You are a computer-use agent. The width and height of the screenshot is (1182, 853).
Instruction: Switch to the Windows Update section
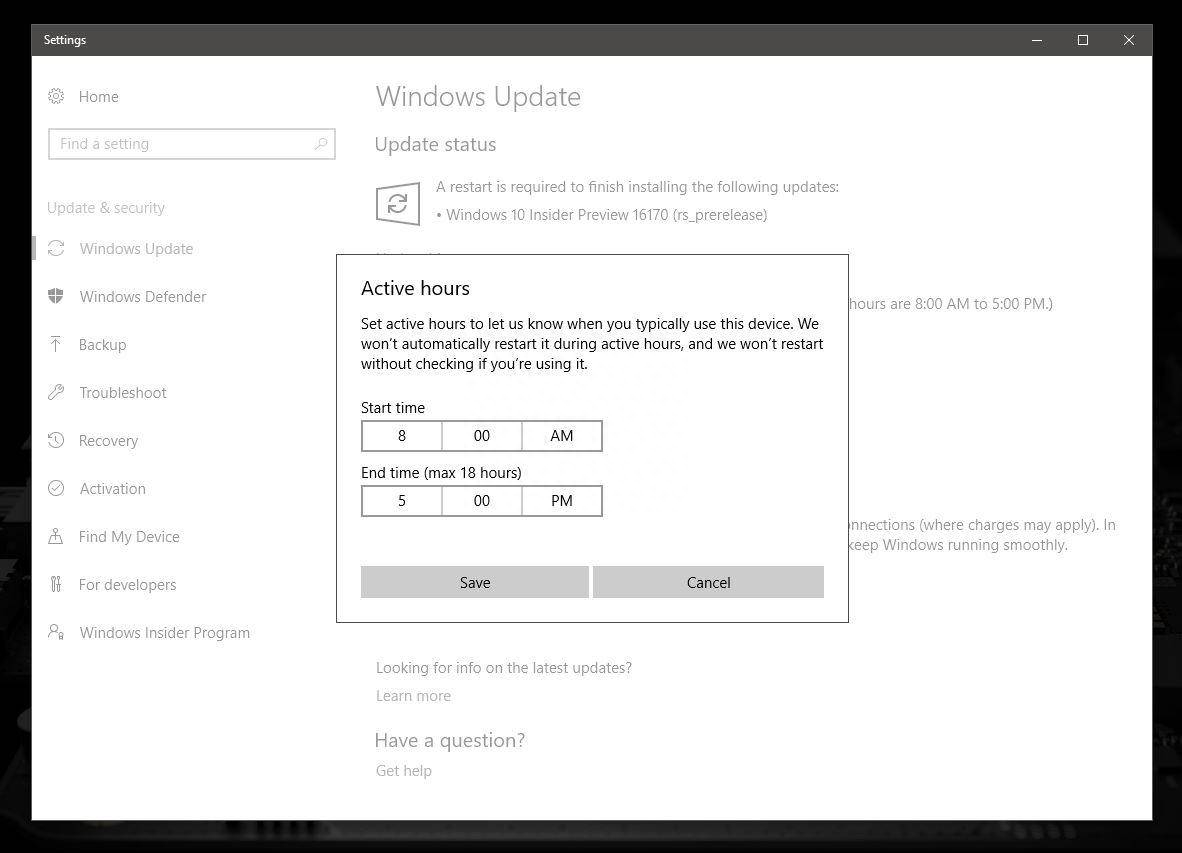(x=136, y=248)
